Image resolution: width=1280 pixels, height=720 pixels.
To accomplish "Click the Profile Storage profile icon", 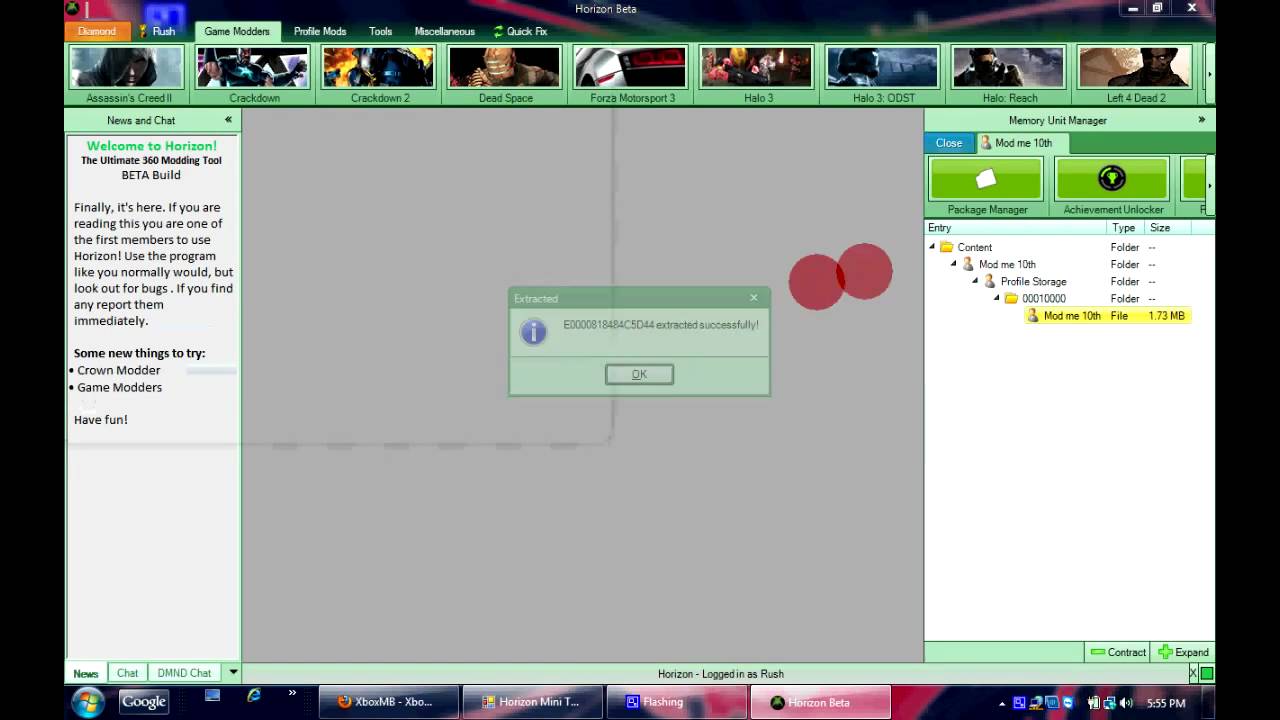I will point(990,281).
